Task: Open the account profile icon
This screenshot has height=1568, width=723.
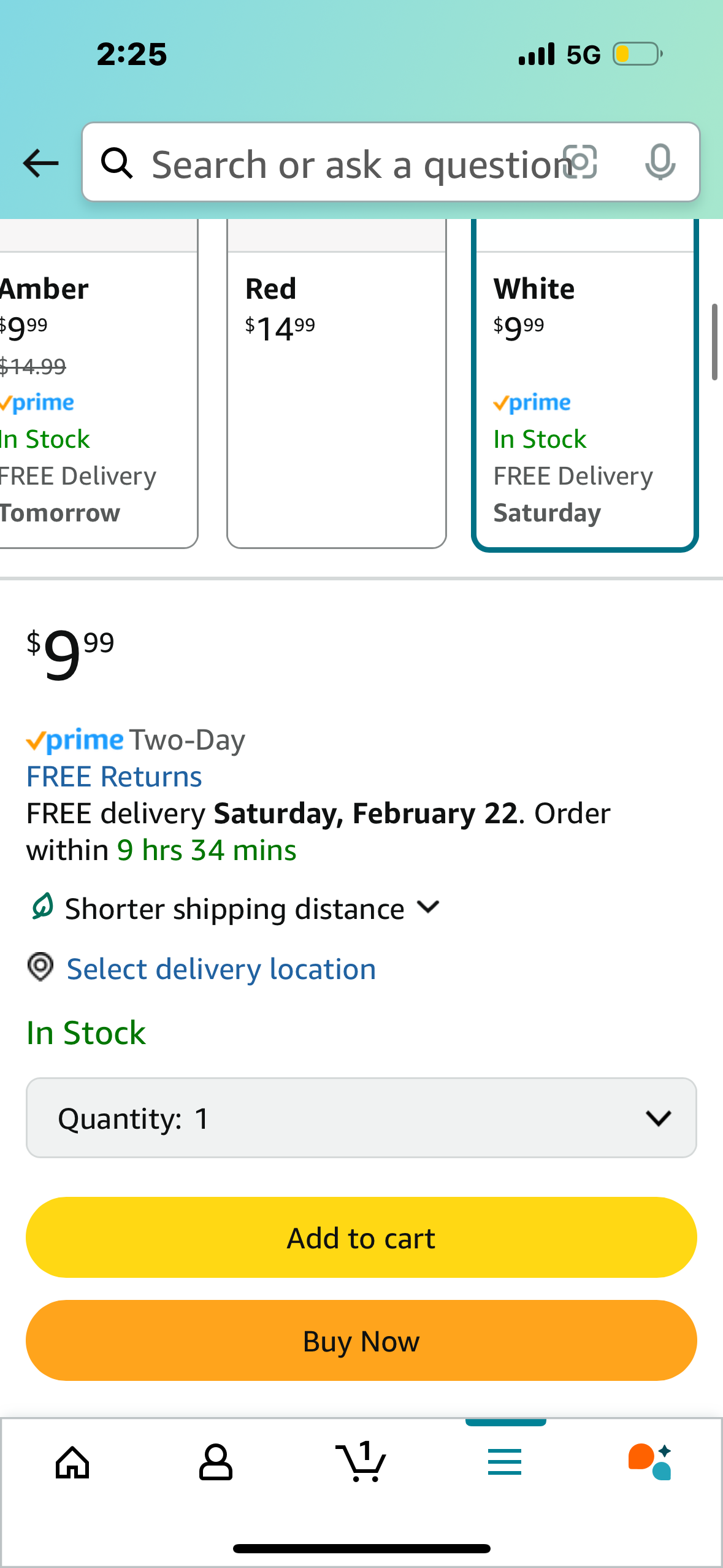Action: pyautogui.click(x=216, y=1462)
